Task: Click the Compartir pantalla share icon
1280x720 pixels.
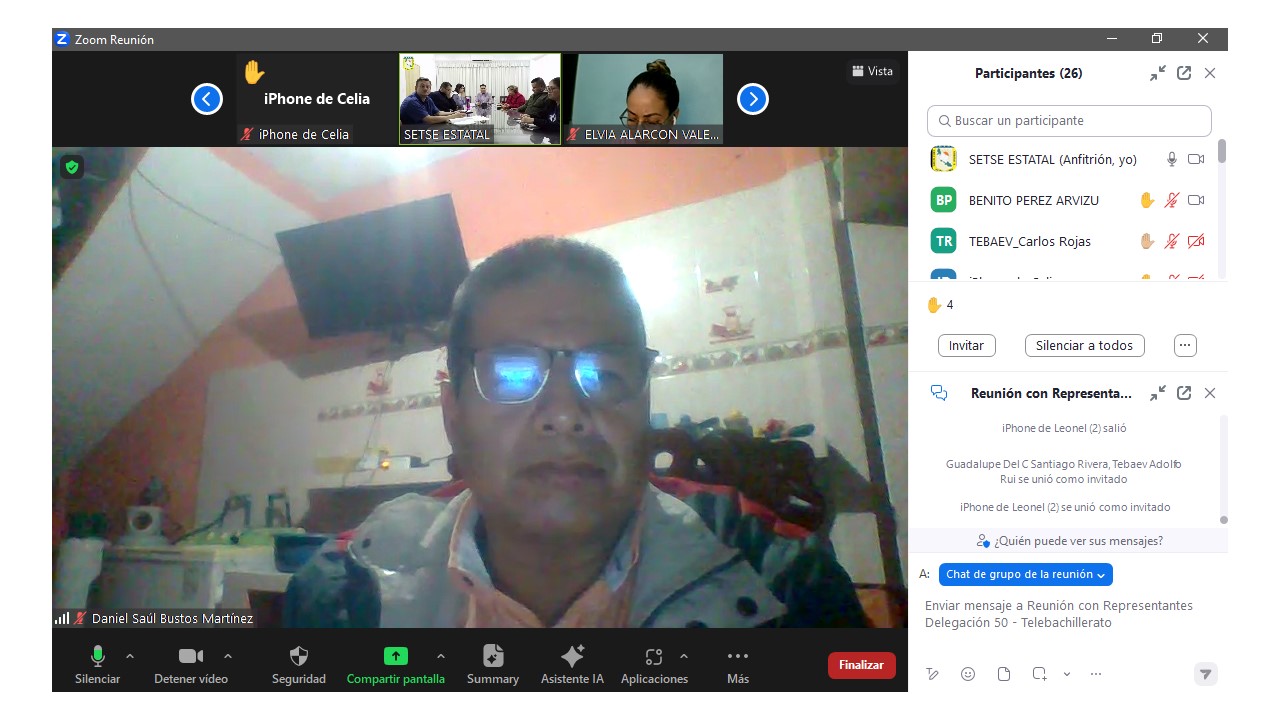Action: tap(395, 657)
